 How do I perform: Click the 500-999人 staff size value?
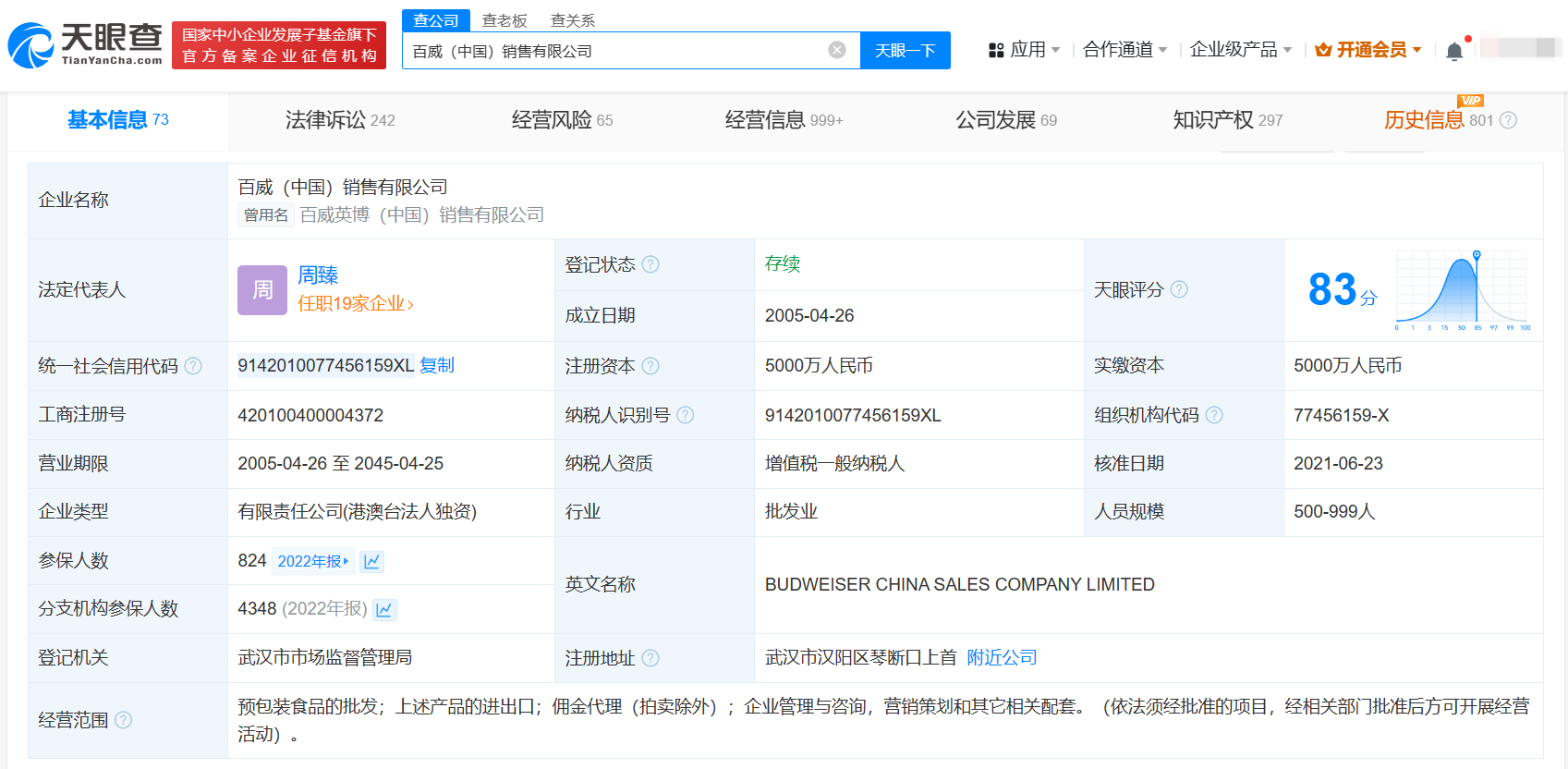click(1334, 512)
